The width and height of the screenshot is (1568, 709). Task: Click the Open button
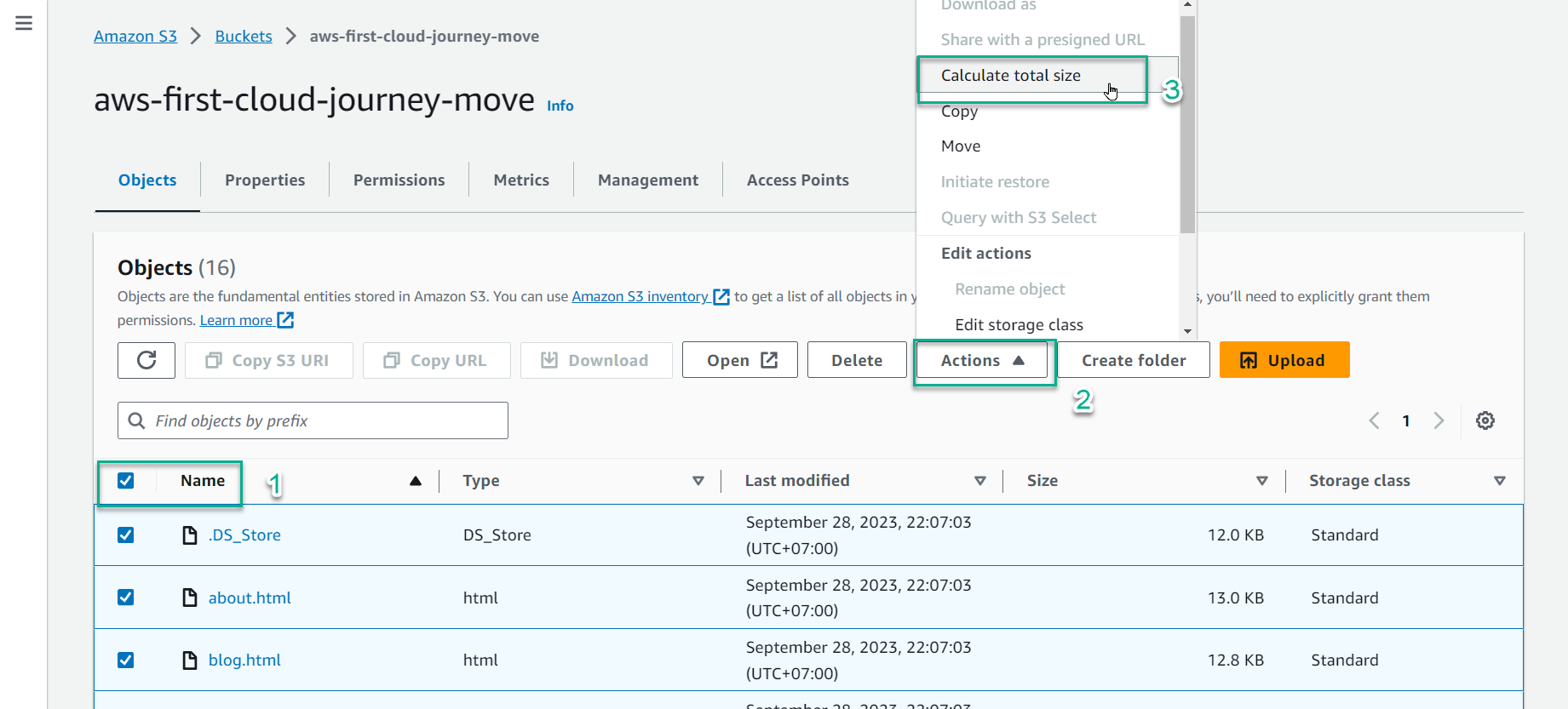pos(740,360)
